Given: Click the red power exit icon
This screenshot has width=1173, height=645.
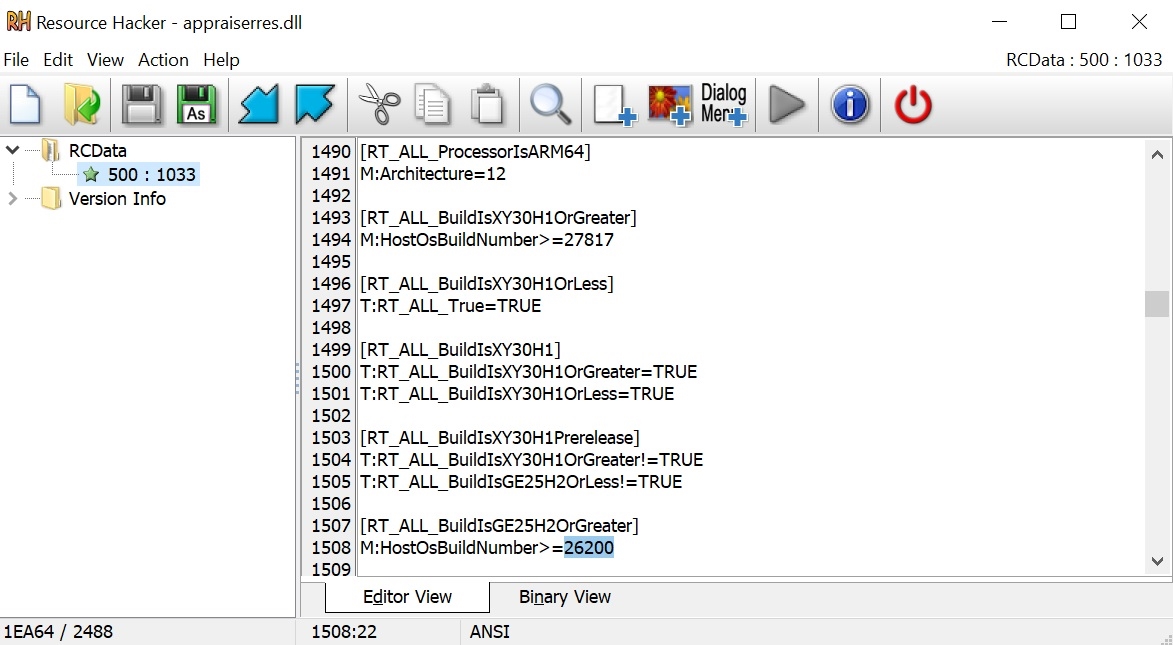Looking at the screenshot, I should pos(913,105).
